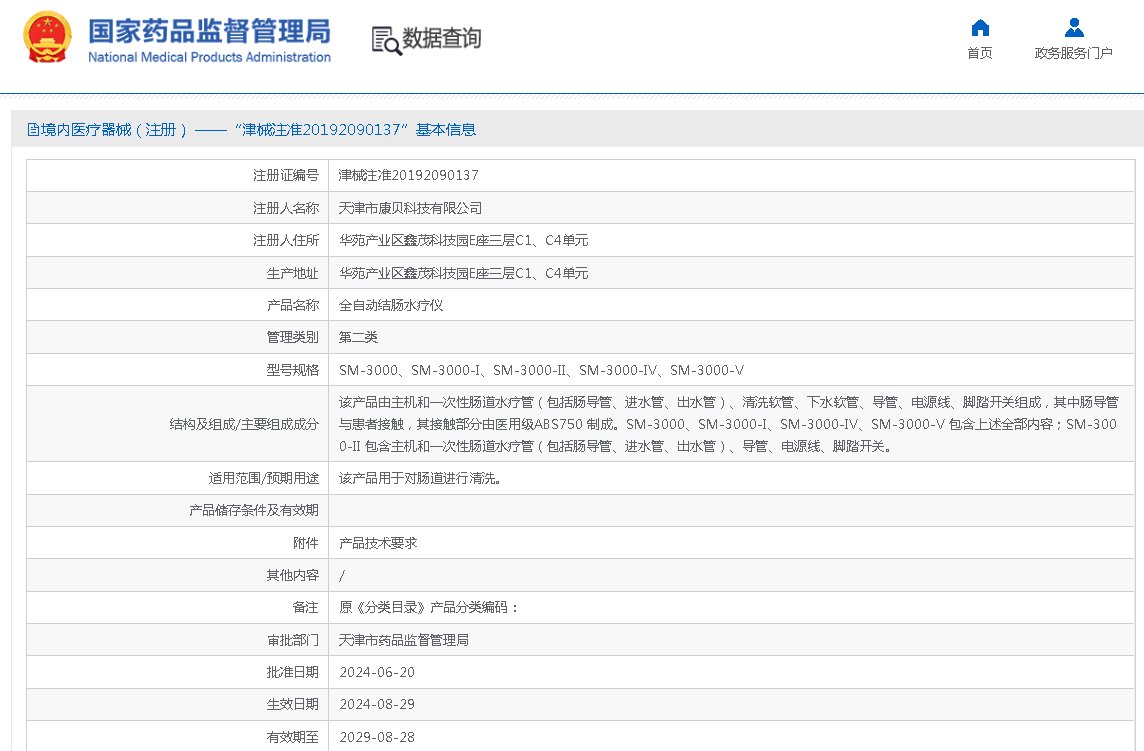Click the 有效期至 label
1144x751 pixels.
tap(293, 737)
